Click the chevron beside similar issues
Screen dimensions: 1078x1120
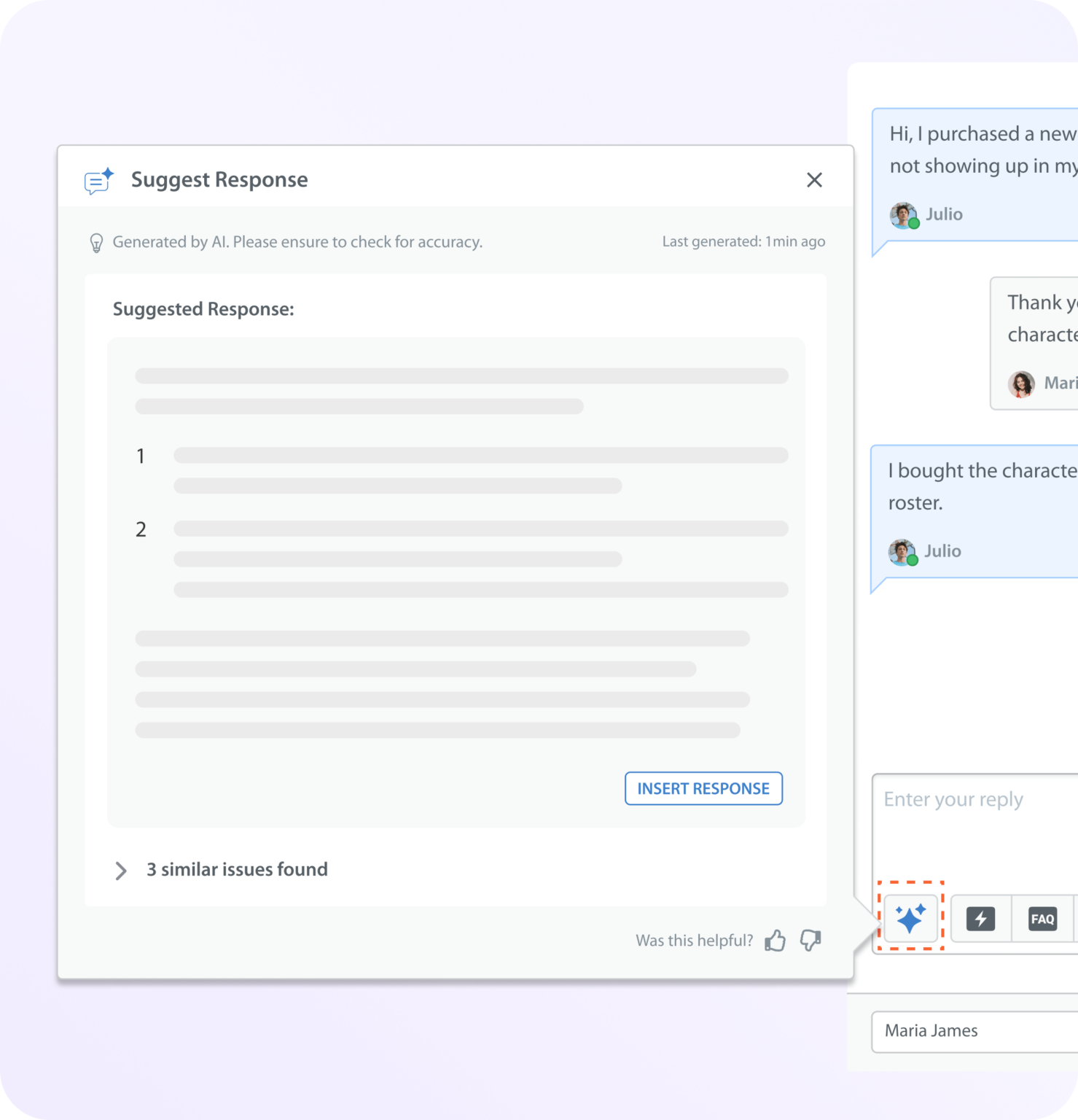pyautogui.click(x=120, y=870)
